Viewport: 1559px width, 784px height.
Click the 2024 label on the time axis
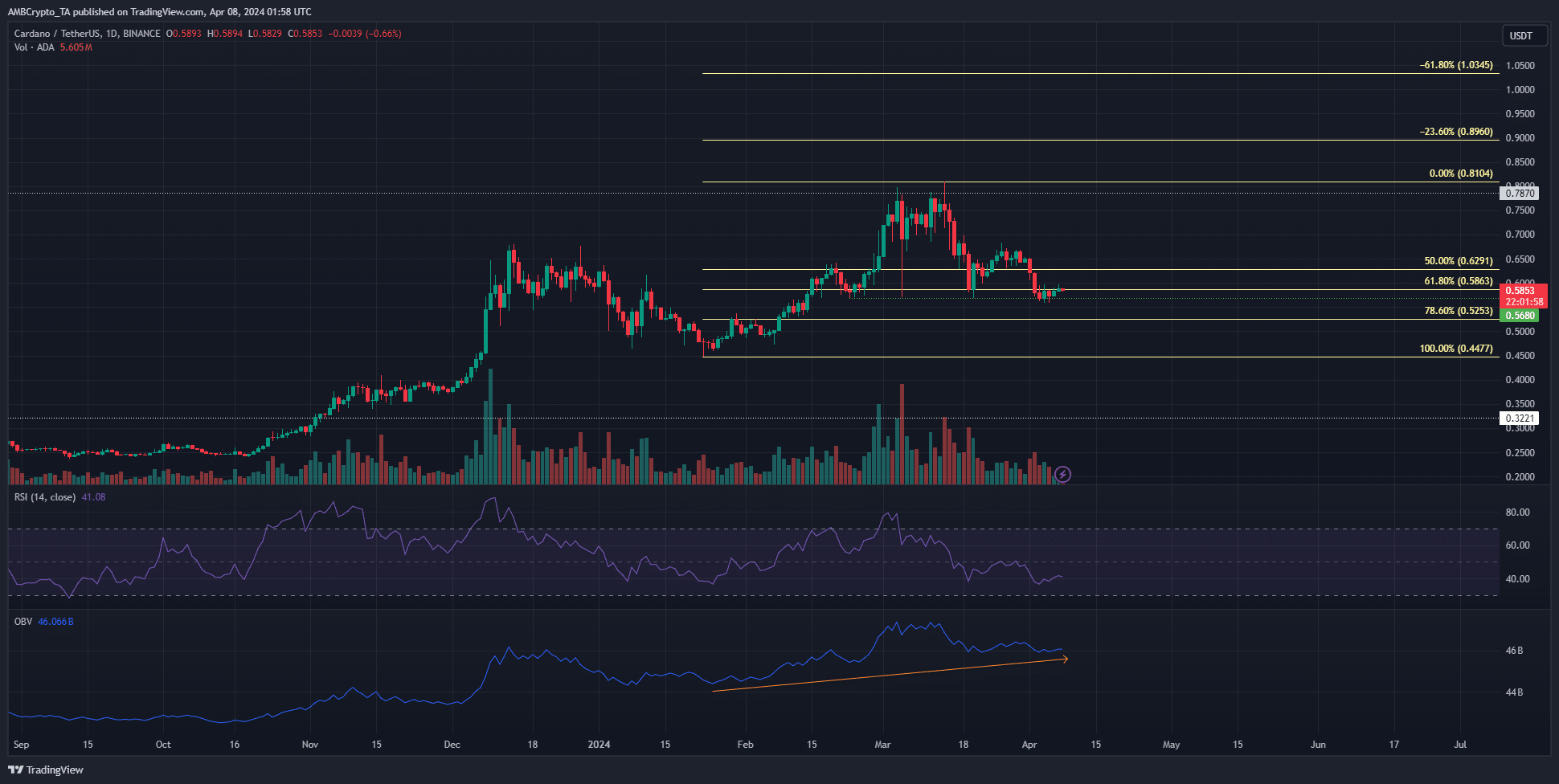coord(599,745)
